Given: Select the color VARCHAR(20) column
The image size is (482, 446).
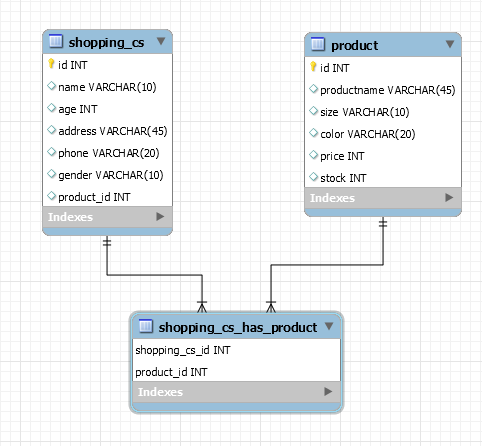Looking at the screenshot, I should tap(383, 134).
